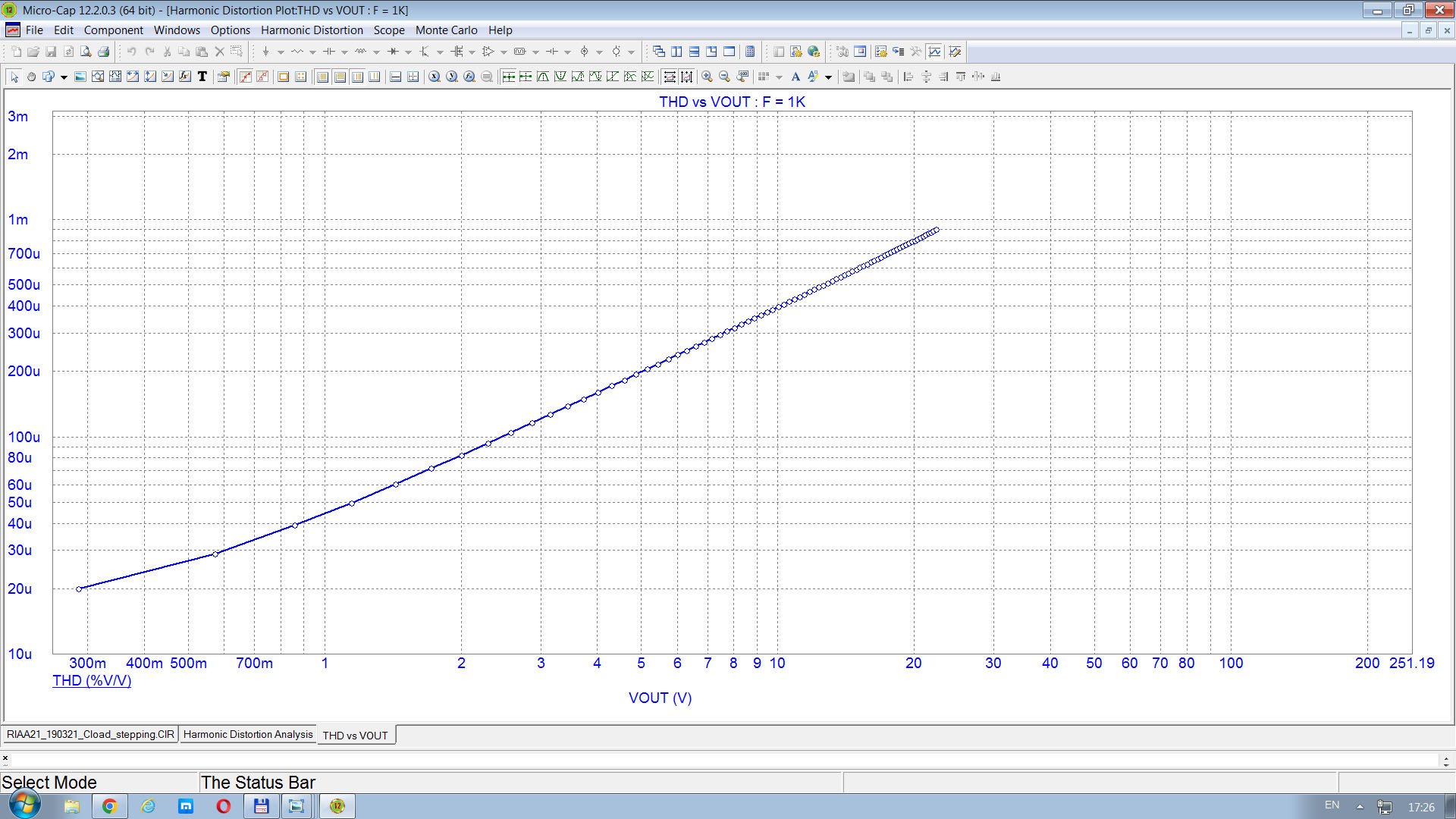Open the calculator icon in toolbar
1456x819 pixels.
[750, 52]
